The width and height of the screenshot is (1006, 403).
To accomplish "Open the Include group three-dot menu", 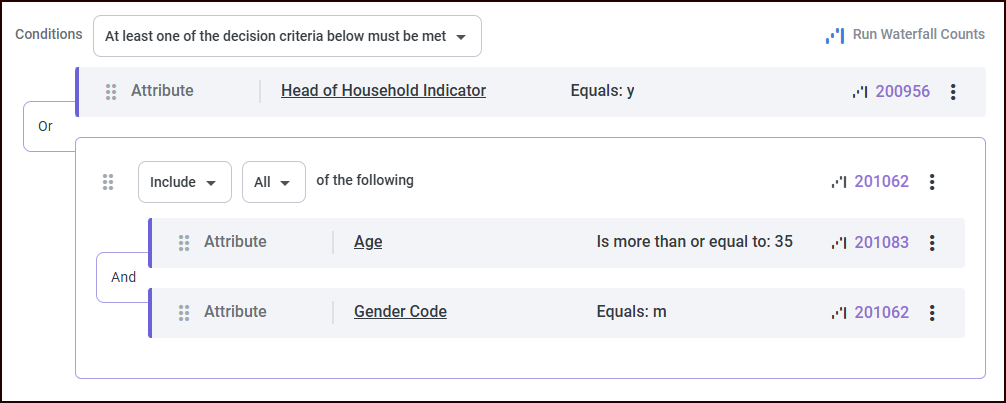I will 932,182.
